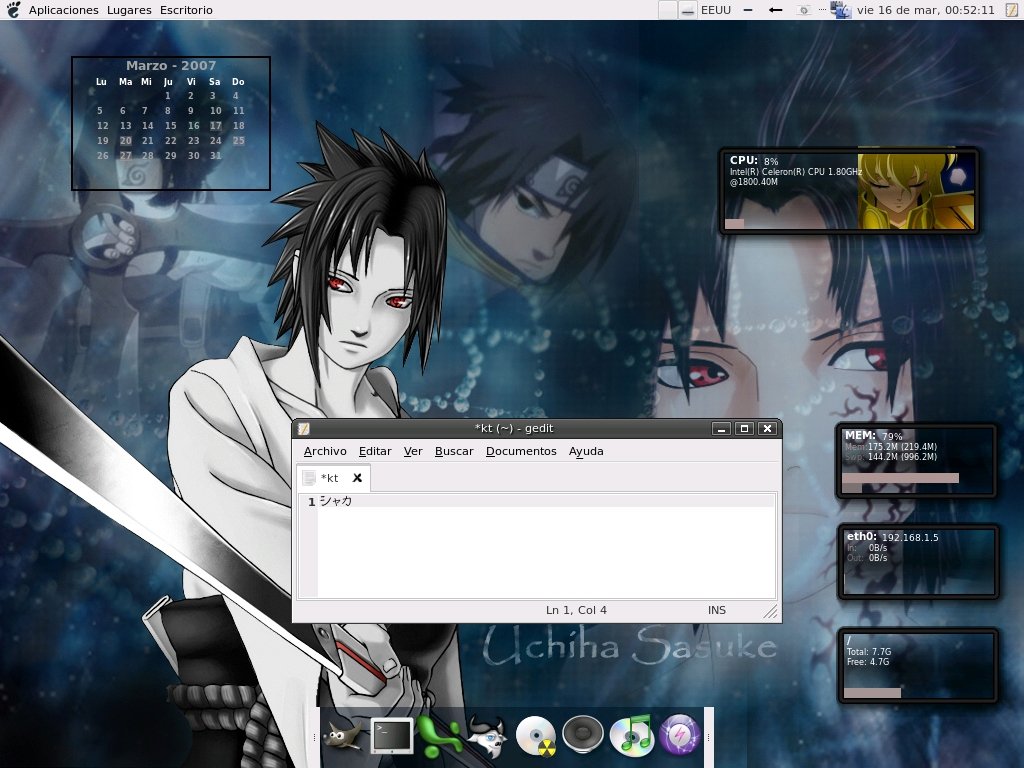Launch the music player with green notes
The height and width of the screenshot is (768, 1024).
click(x=631, y=735)
